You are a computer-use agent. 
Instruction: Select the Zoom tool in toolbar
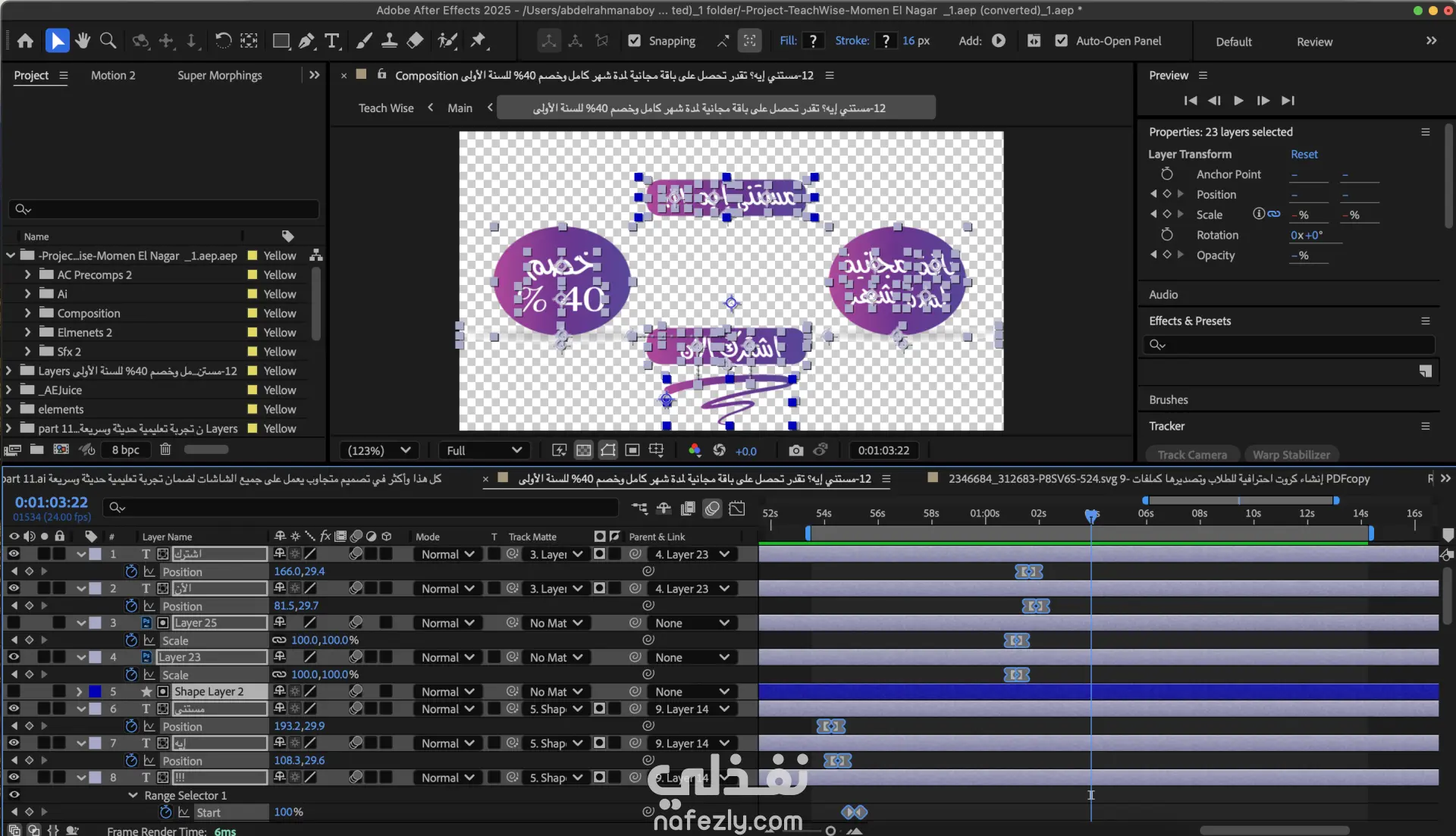pos(108,41)
